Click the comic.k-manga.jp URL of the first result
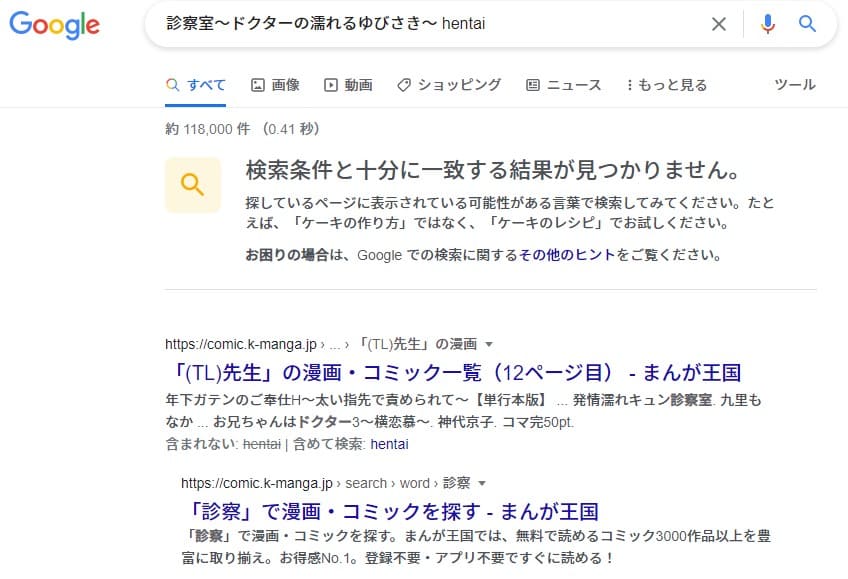 click(x=241, y=344)
